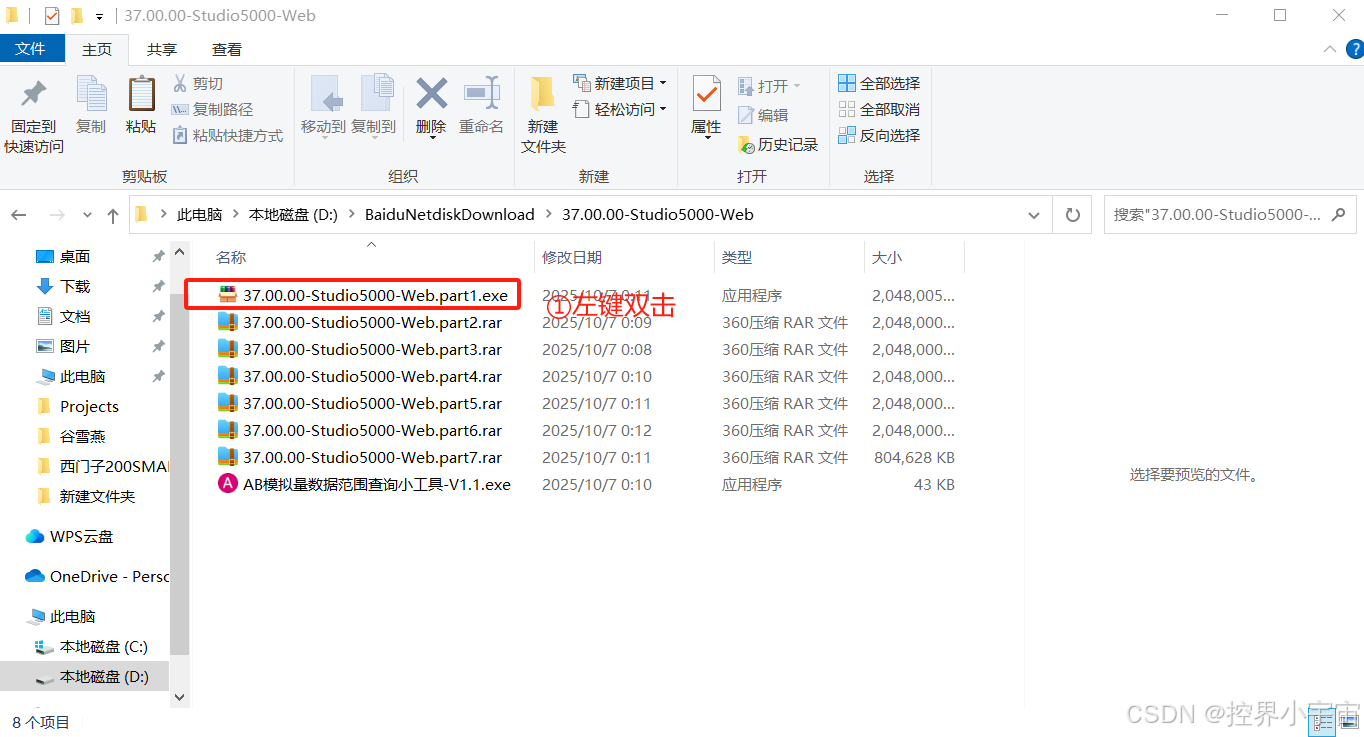The width and height of the screenshot is (1364, 737).
Task: Click the Rename icon
Action: pyautogui.click(x=481, y=94)
